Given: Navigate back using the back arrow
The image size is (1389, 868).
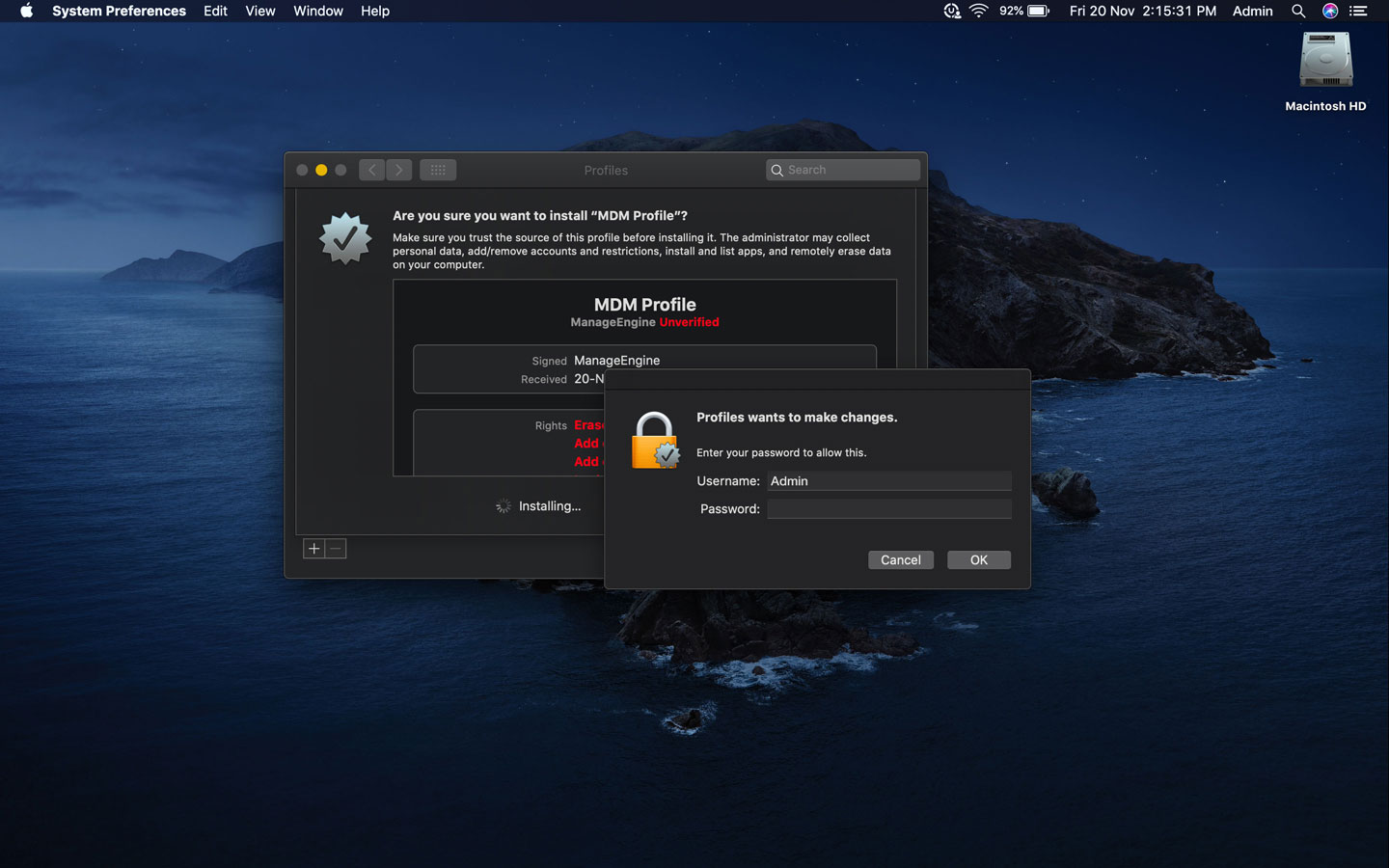Looking at the screenshot, I should [x=371, y=169].
